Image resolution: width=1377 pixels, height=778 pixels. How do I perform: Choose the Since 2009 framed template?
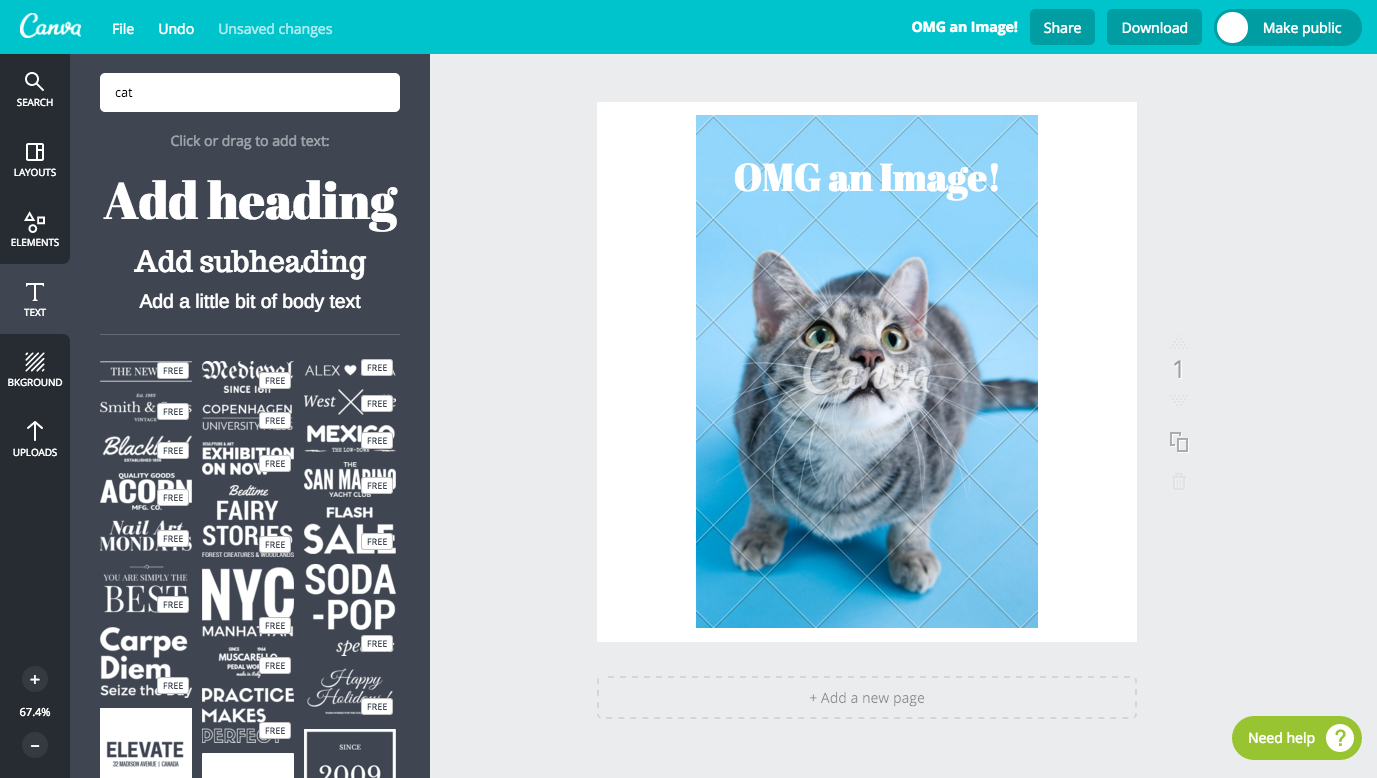click(x=349, y=753)
